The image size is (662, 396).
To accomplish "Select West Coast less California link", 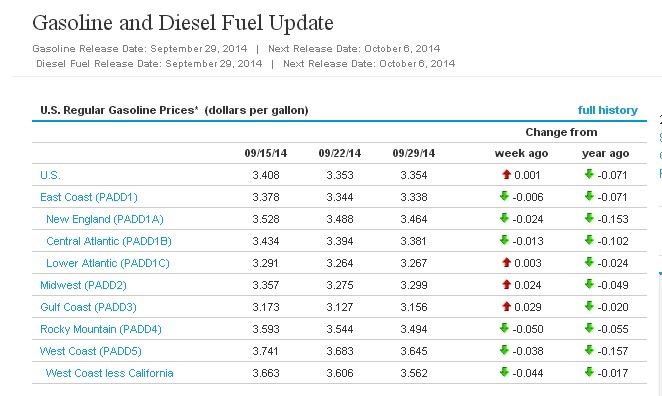I will click(x=109, y=373).
